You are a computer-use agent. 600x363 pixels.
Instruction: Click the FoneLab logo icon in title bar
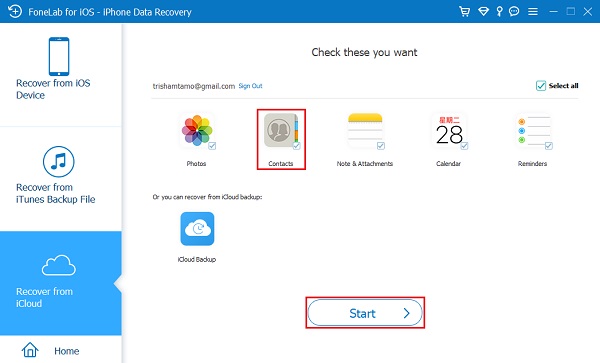(15, 11)
